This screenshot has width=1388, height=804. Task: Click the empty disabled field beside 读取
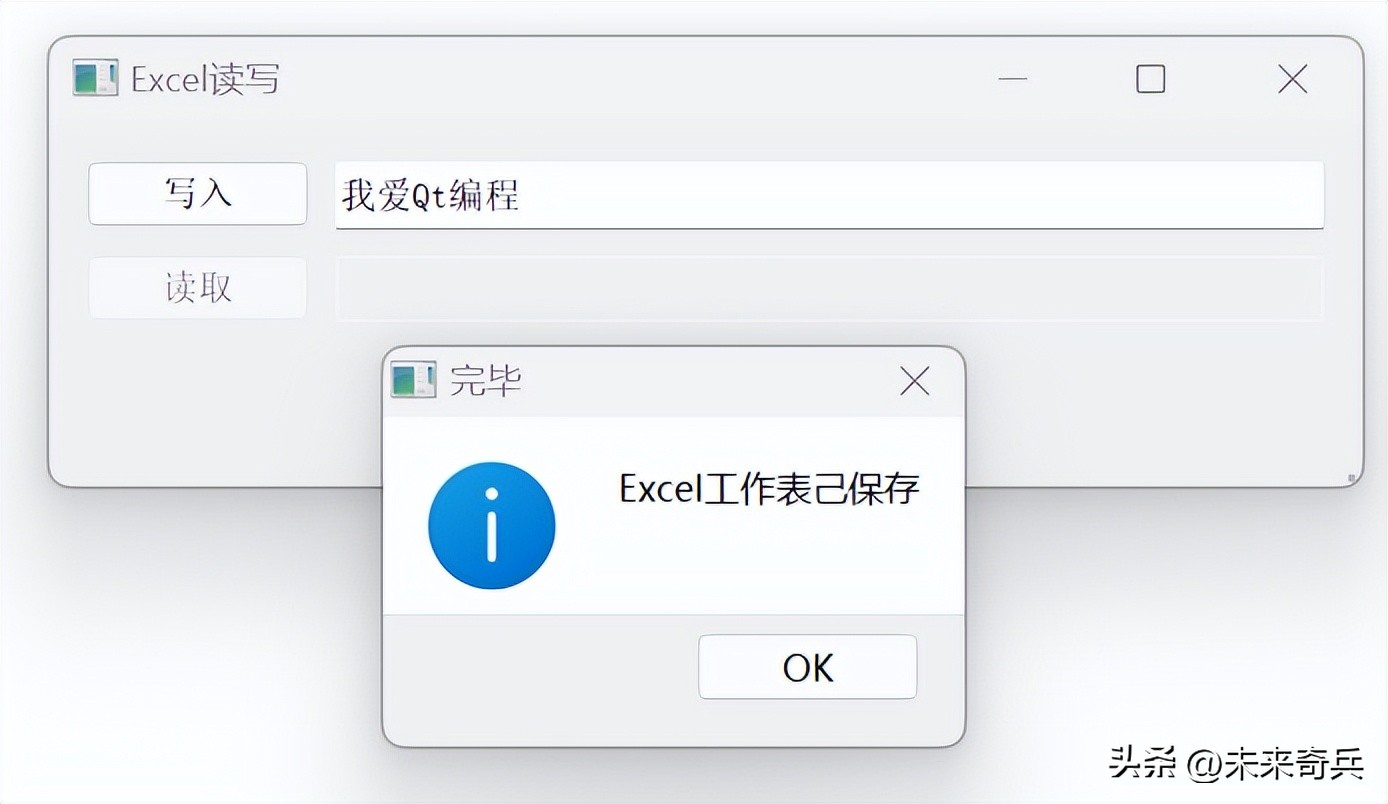(829, 289)
